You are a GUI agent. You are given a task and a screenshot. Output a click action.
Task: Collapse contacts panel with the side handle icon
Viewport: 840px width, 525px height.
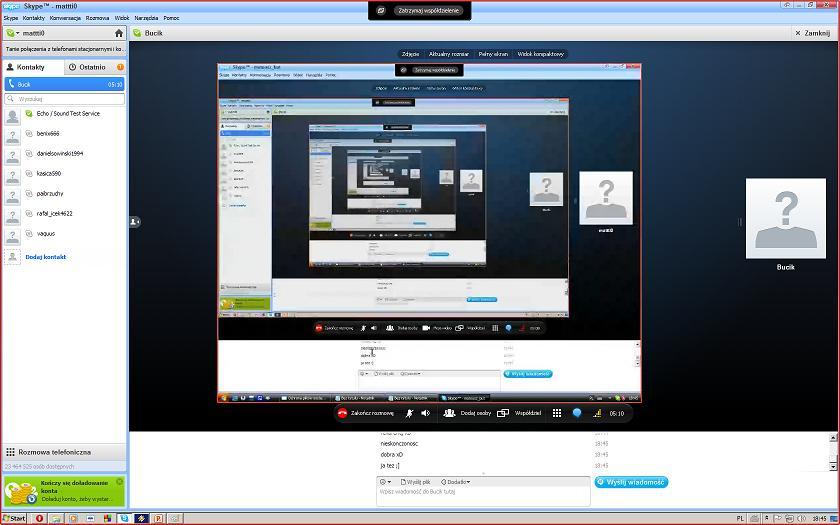click(134, 221)
